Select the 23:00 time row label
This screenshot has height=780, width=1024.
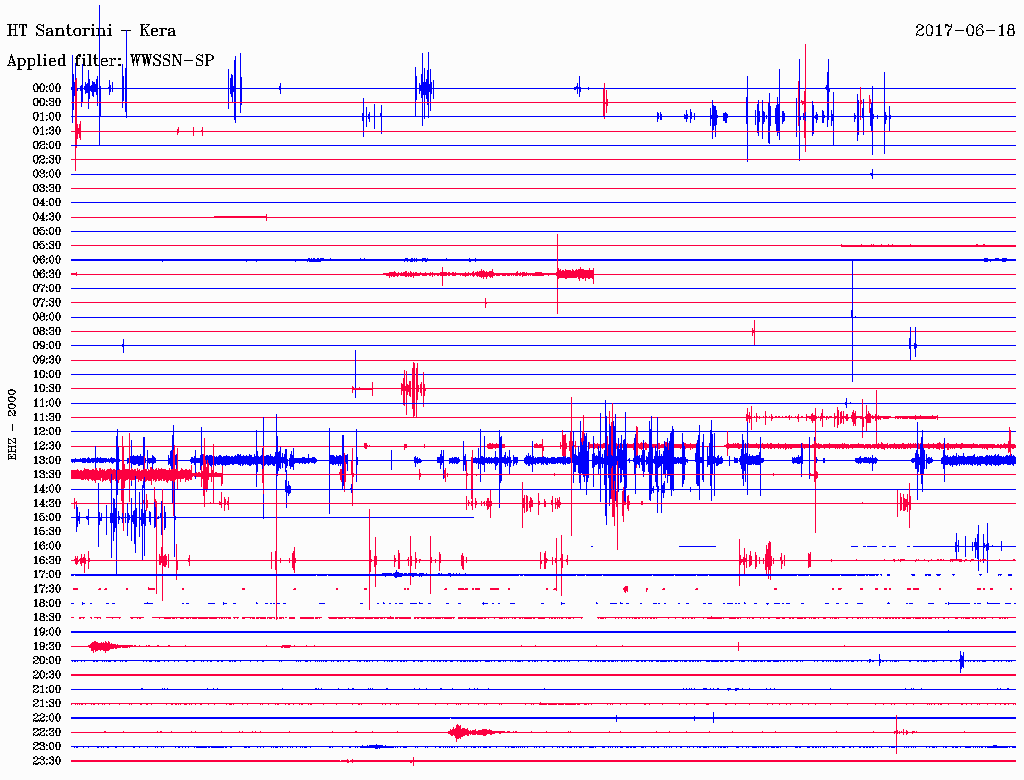(x=47, y=747)
